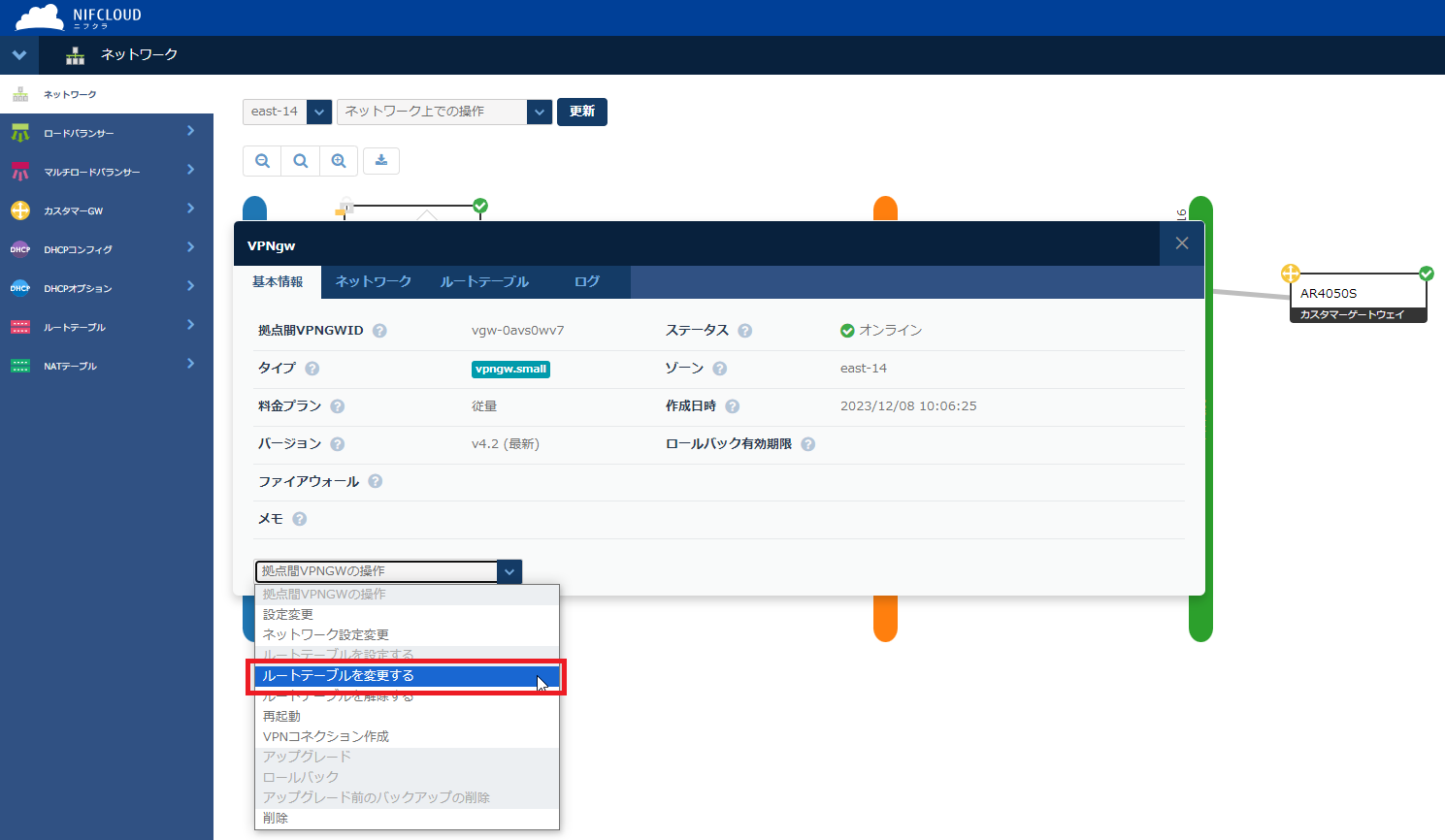Expand the ロードバランサー sidebar item
The image size is (1445, 840).
[107, 133]
